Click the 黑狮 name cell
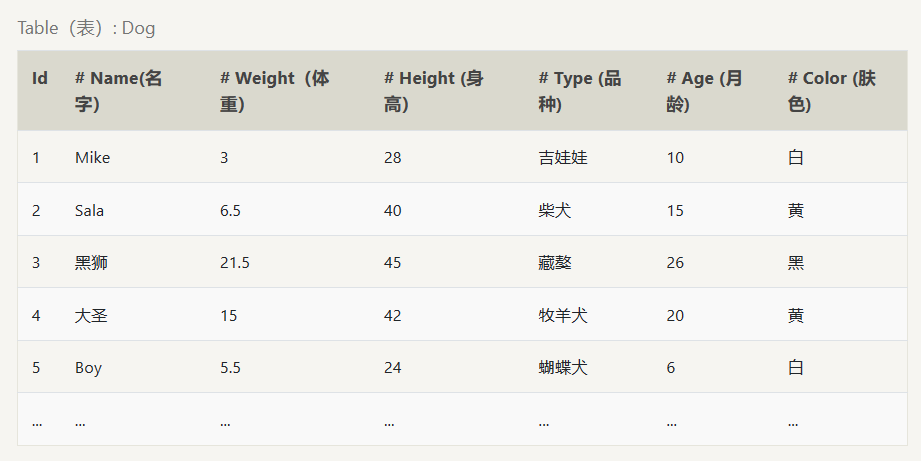The height and width of the screenshot is (461, 921). tap(91, 263)
